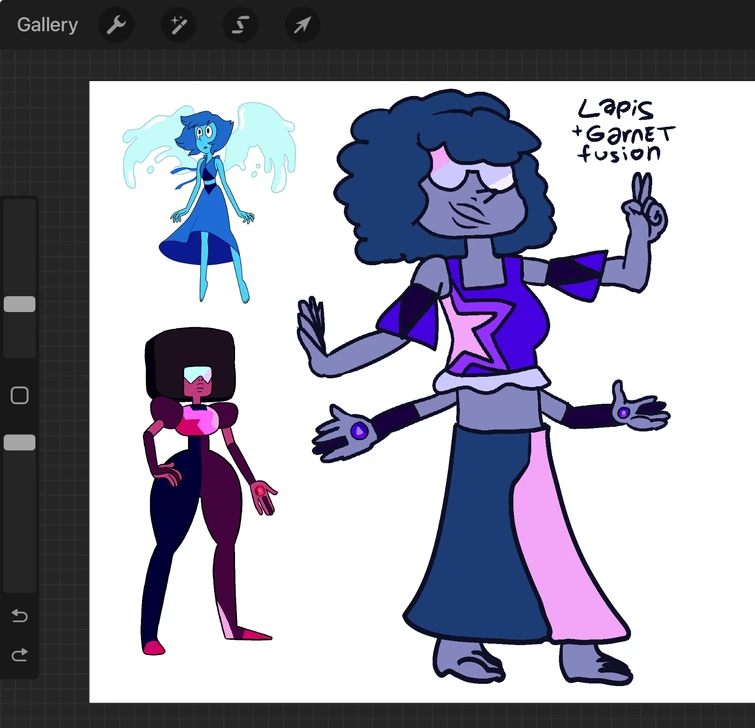Return to the Gallery

(47, 25)
